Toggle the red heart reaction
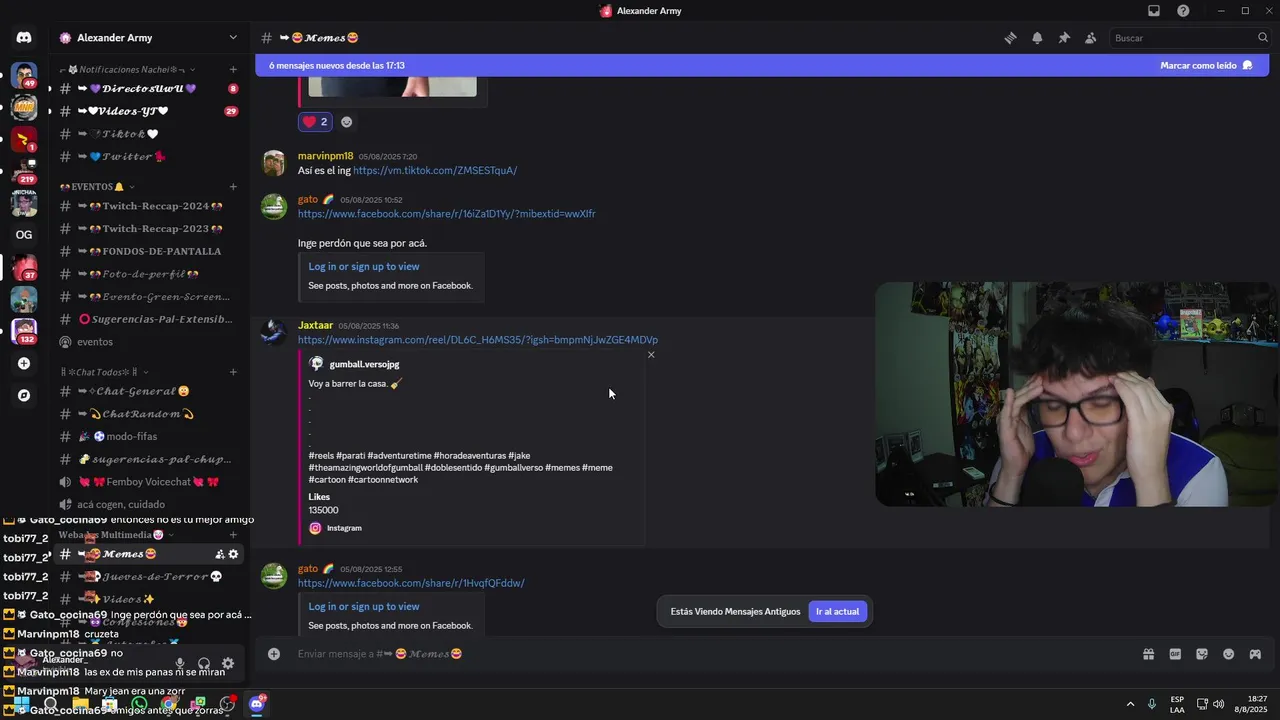Viewport: 1280px width, 720px height. point(314,122)
